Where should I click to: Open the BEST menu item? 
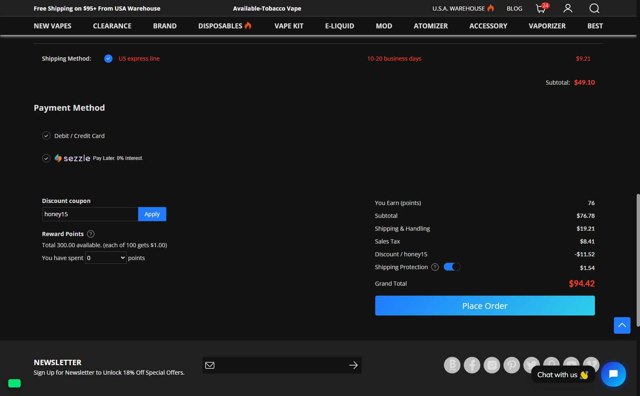[595, 26]
